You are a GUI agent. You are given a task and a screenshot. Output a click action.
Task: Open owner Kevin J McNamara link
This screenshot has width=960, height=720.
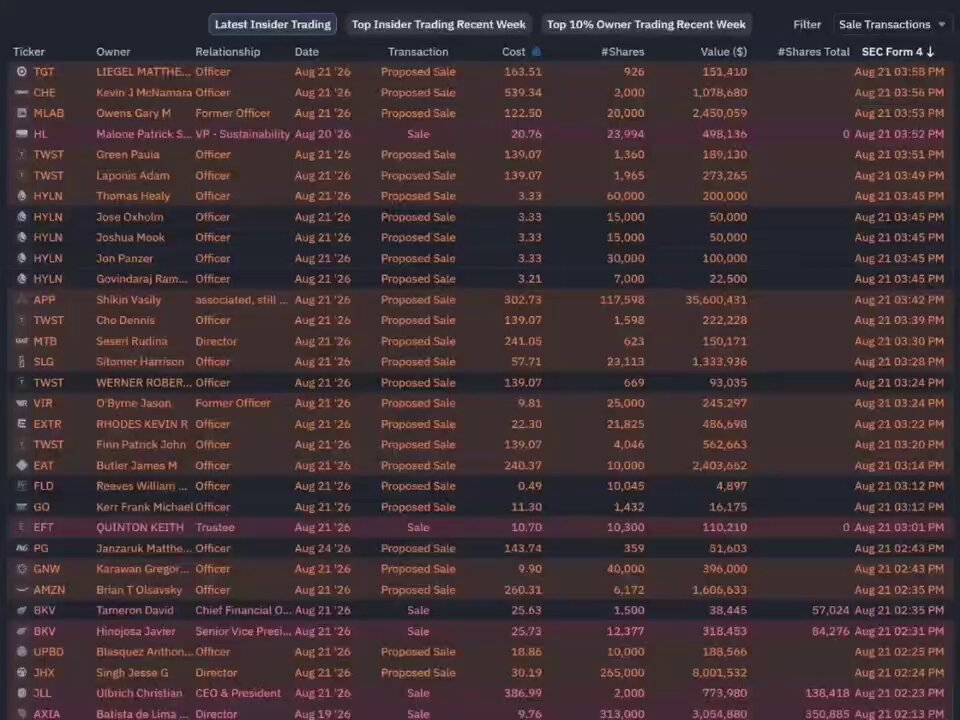(x=144, y=92)
